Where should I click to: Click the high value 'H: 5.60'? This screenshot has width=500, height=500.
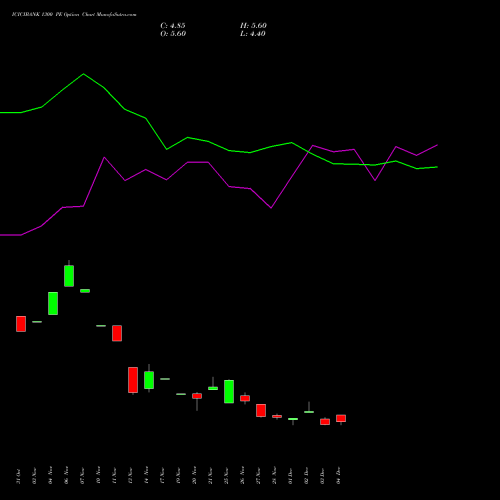point(253,26)
